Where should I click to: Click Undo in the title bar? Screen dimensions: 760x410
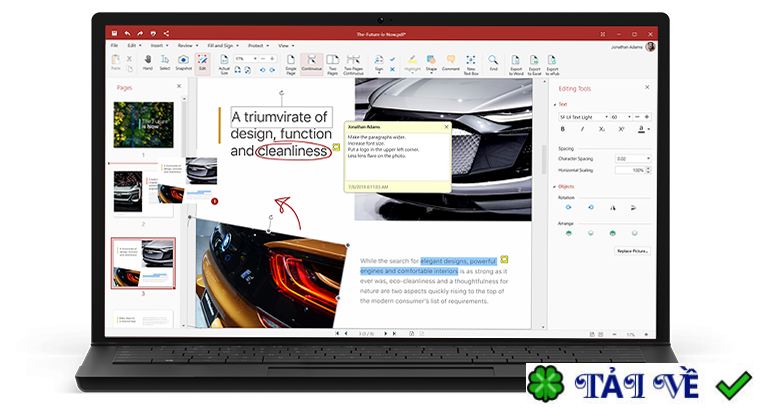pyautogui.click(x=127, y=33)
